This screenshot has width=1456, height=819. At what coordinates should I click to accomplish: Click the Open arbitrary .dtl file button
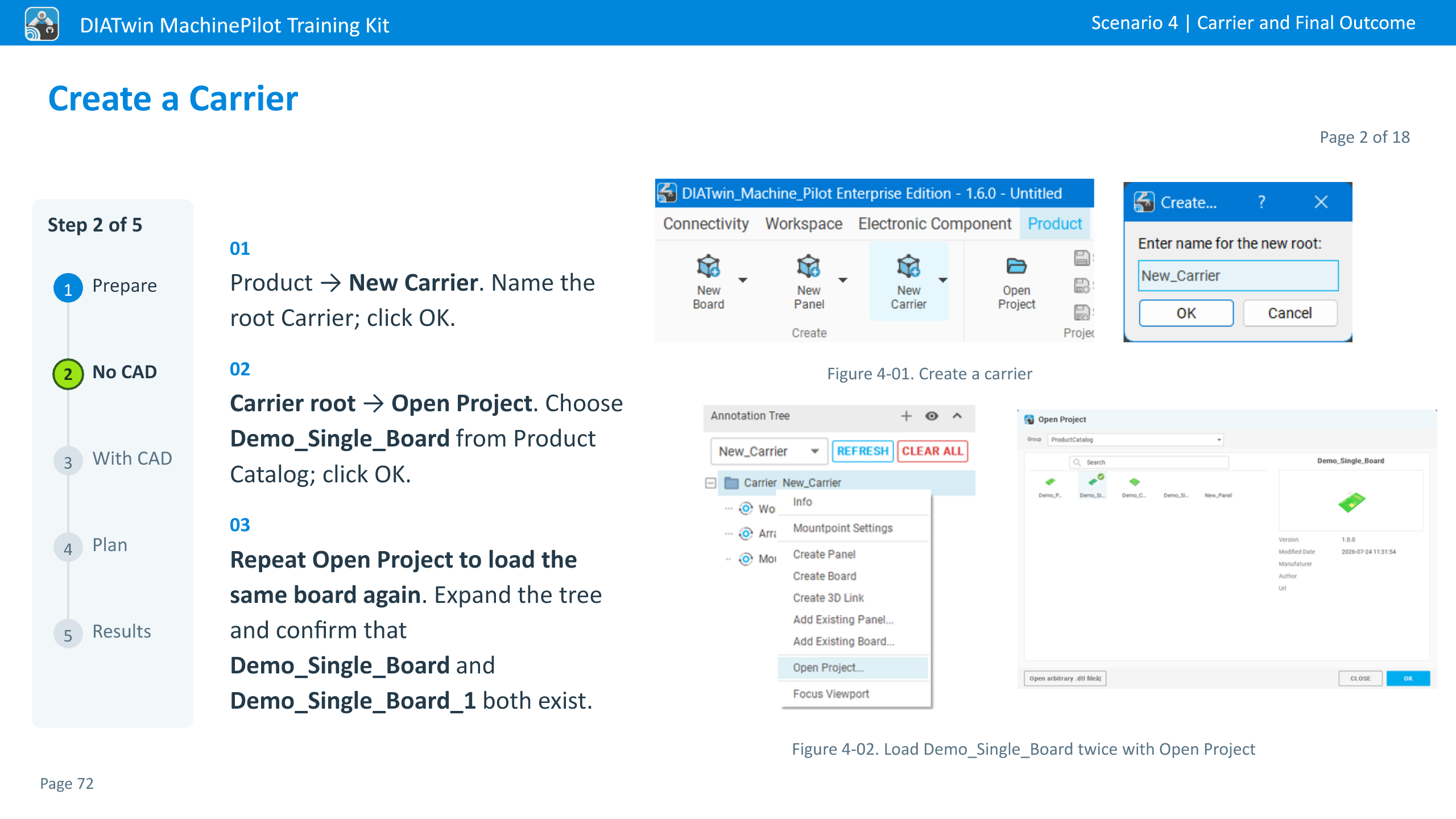pos(1065,678)
